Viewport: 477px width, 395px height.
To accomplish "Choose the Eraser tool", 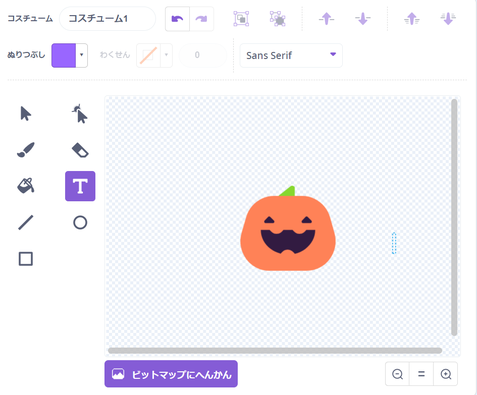I will click(x=80, y=150).
